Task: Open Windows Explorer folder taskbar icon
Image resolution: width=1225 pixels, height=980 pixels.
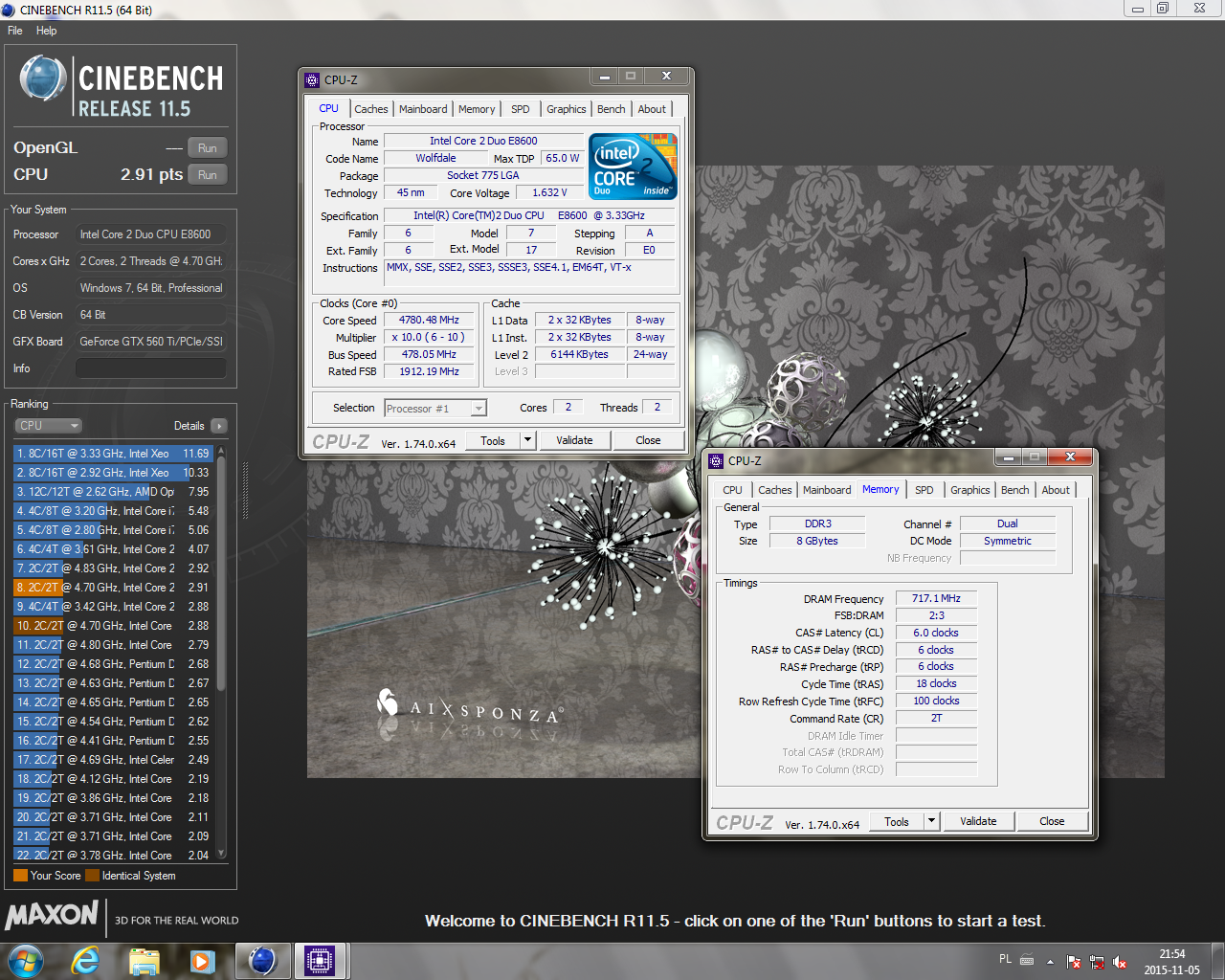Action: tap(144, 960)
